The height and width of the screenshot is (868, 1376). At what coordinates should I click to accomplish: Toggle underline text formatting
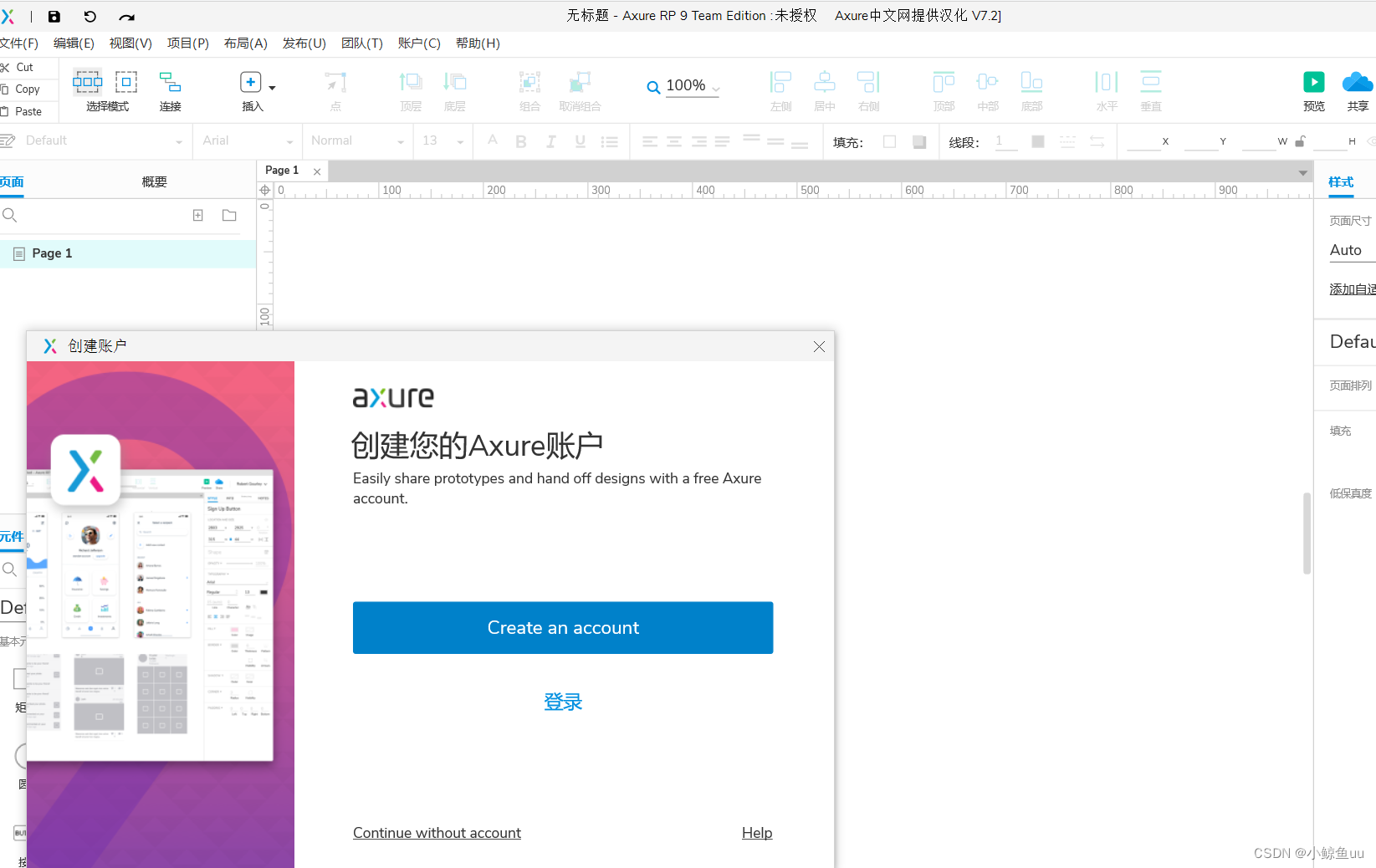[x=580, y=140]
